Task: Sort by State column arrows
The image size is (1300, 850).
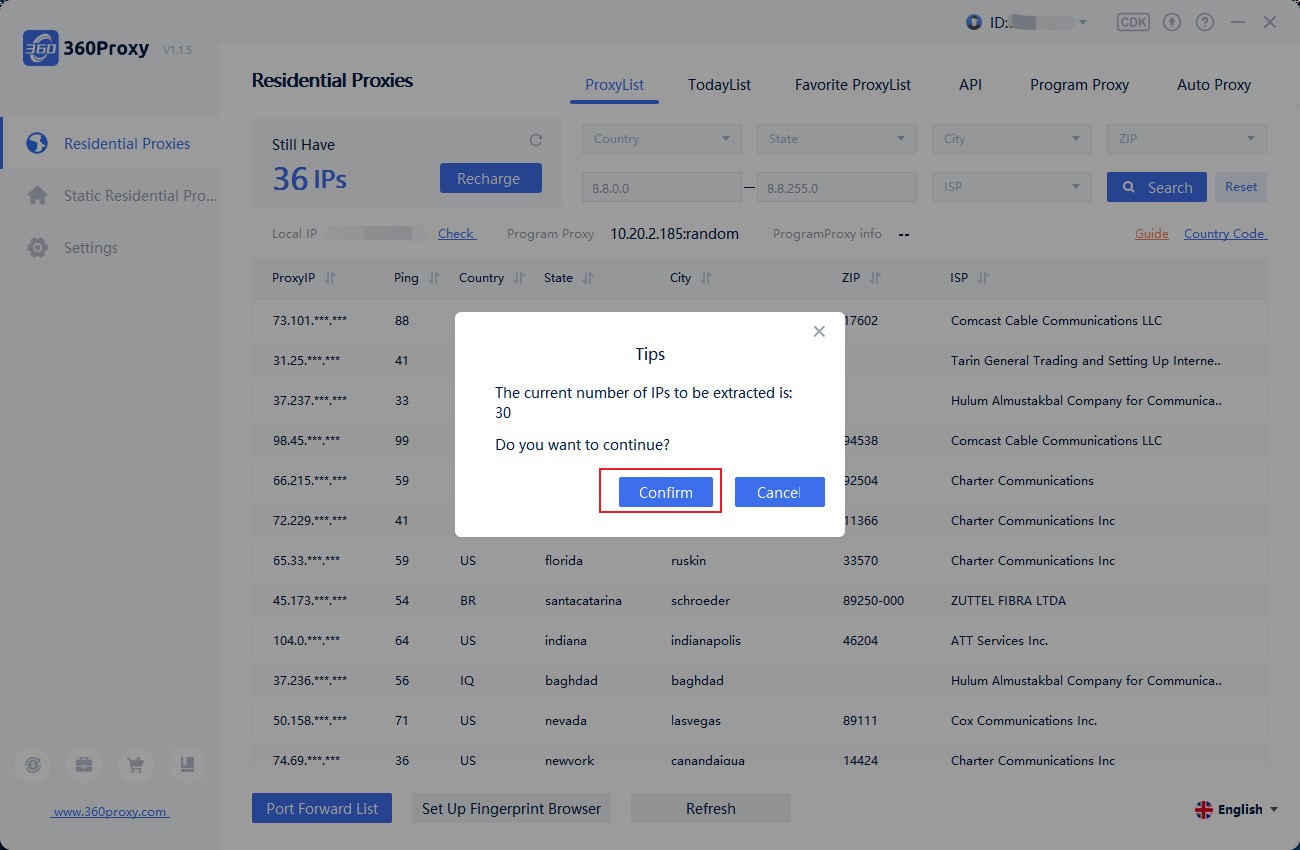Action: tap(588, 278)
